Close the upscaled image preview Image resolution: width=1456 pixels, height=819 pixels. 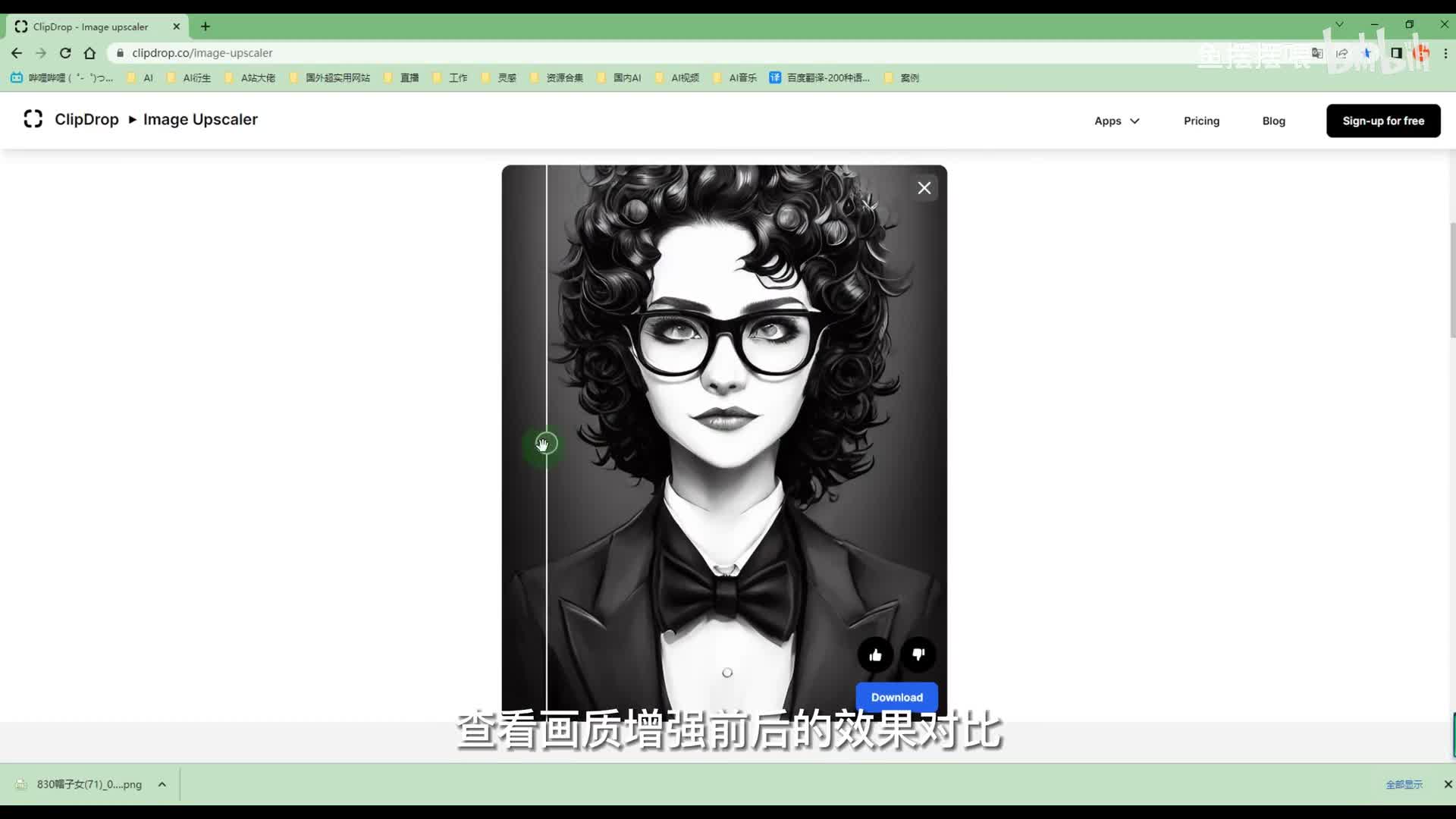tap(924, 188)
